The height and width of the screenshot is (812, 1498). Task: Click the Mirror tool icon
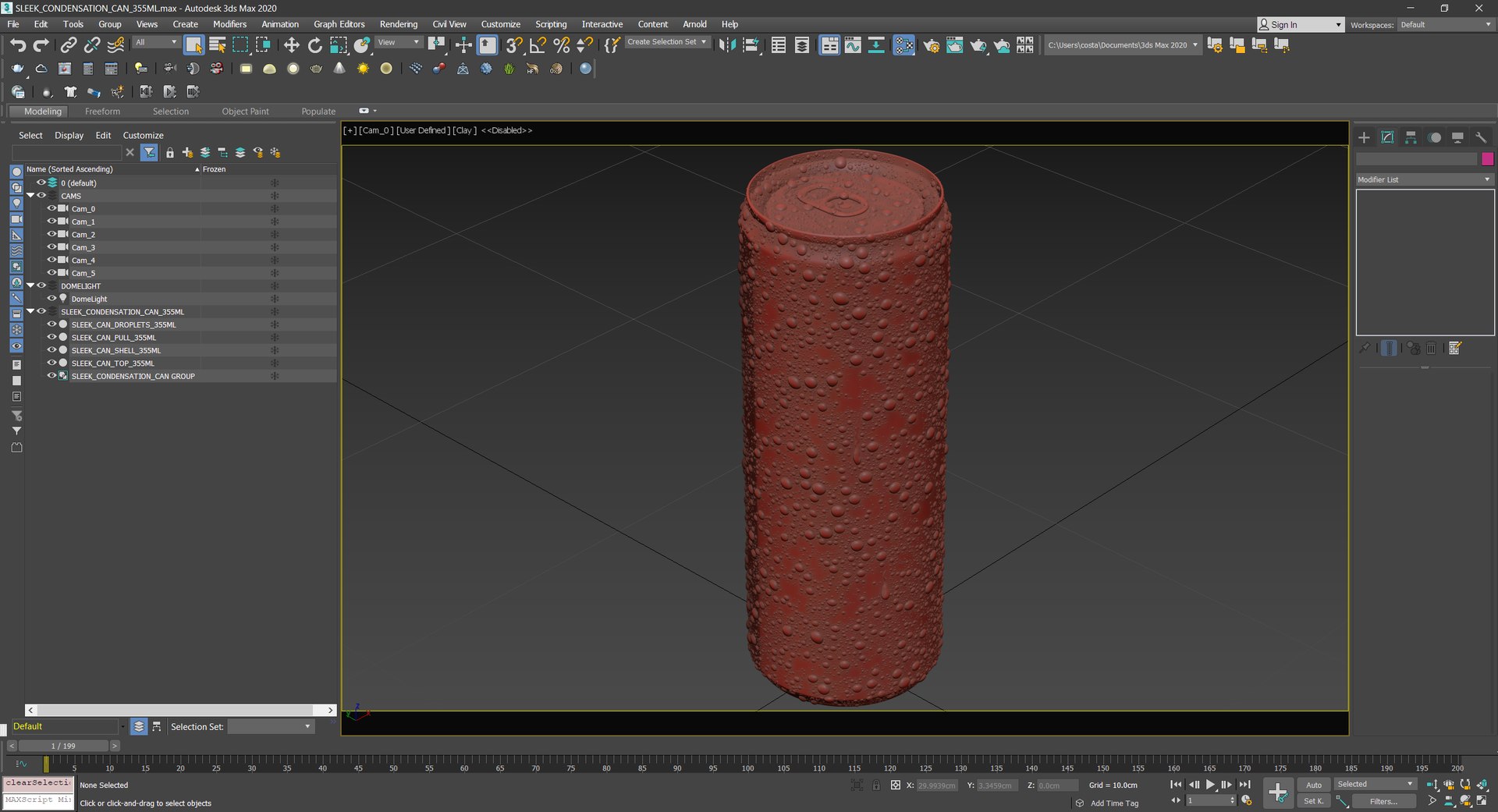click(x=727, y=45)
